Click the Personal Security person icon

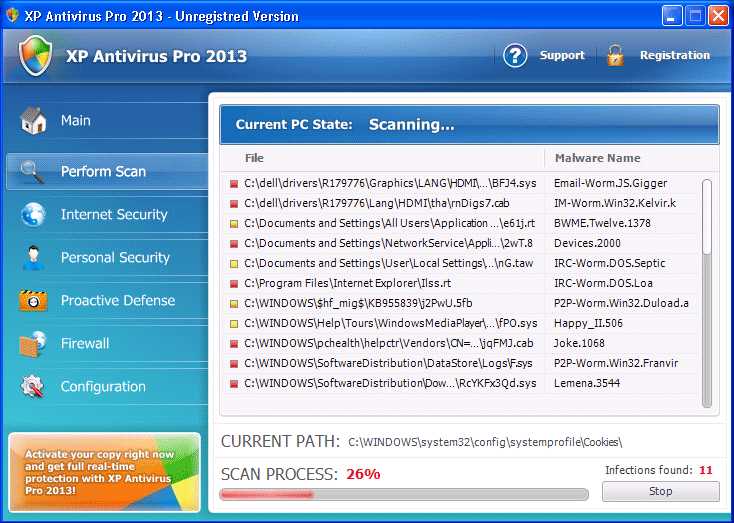click(x=33, y=258)
